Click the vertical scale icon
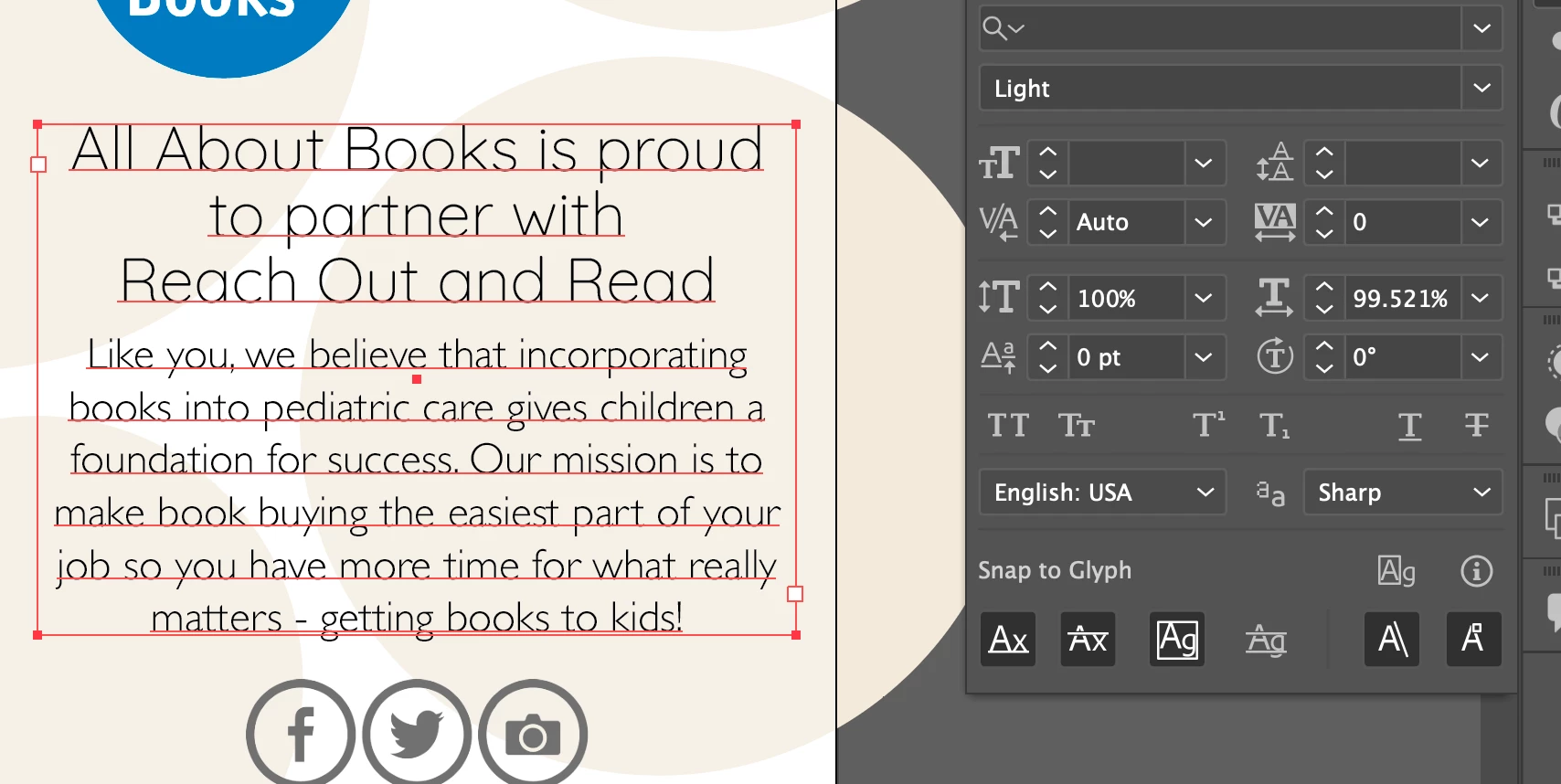The image size is (1561, 784). tap(999, 297)
